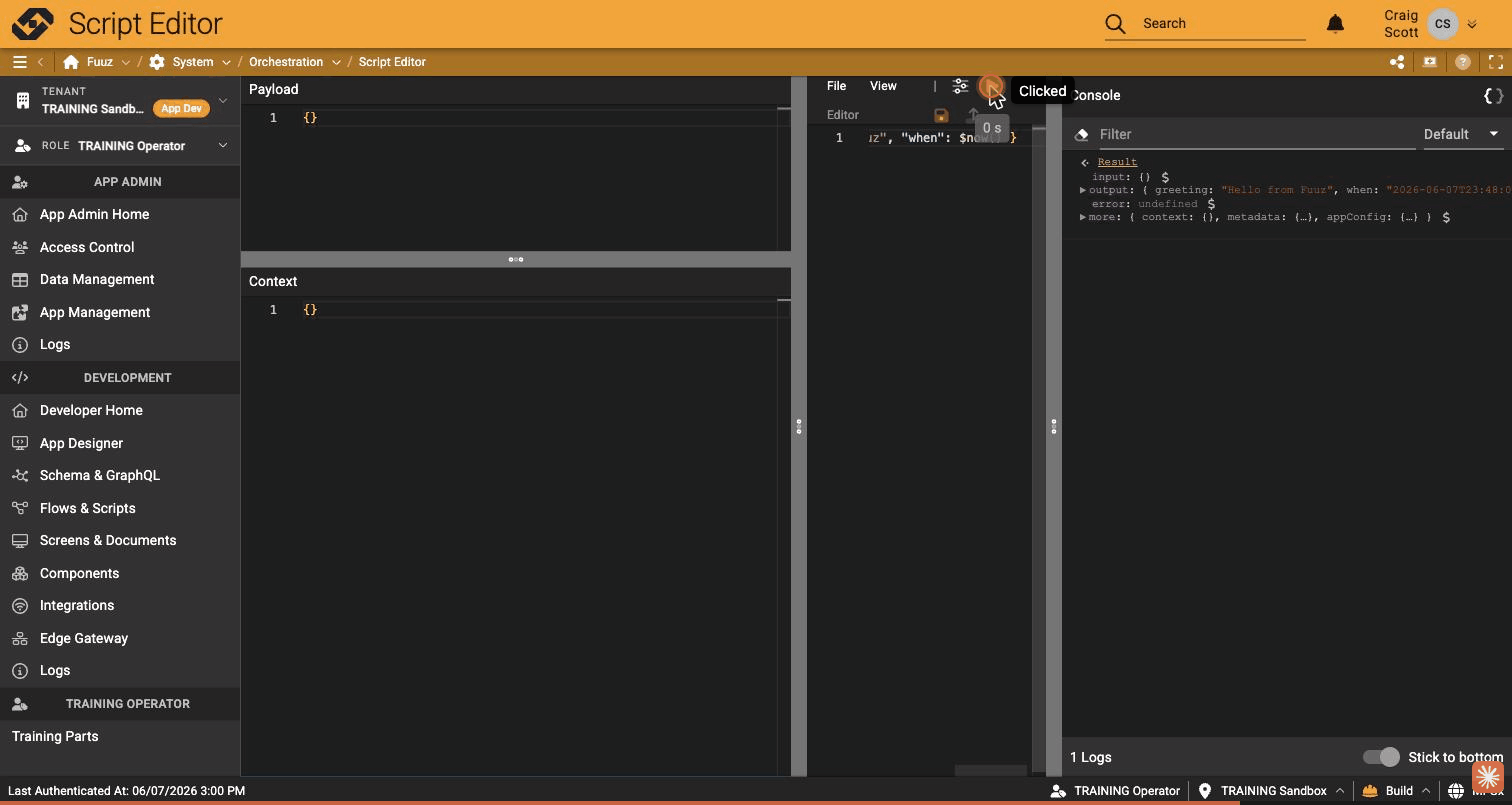Click the screen icon next to share icon
1512x805 pixels.
1430,62
